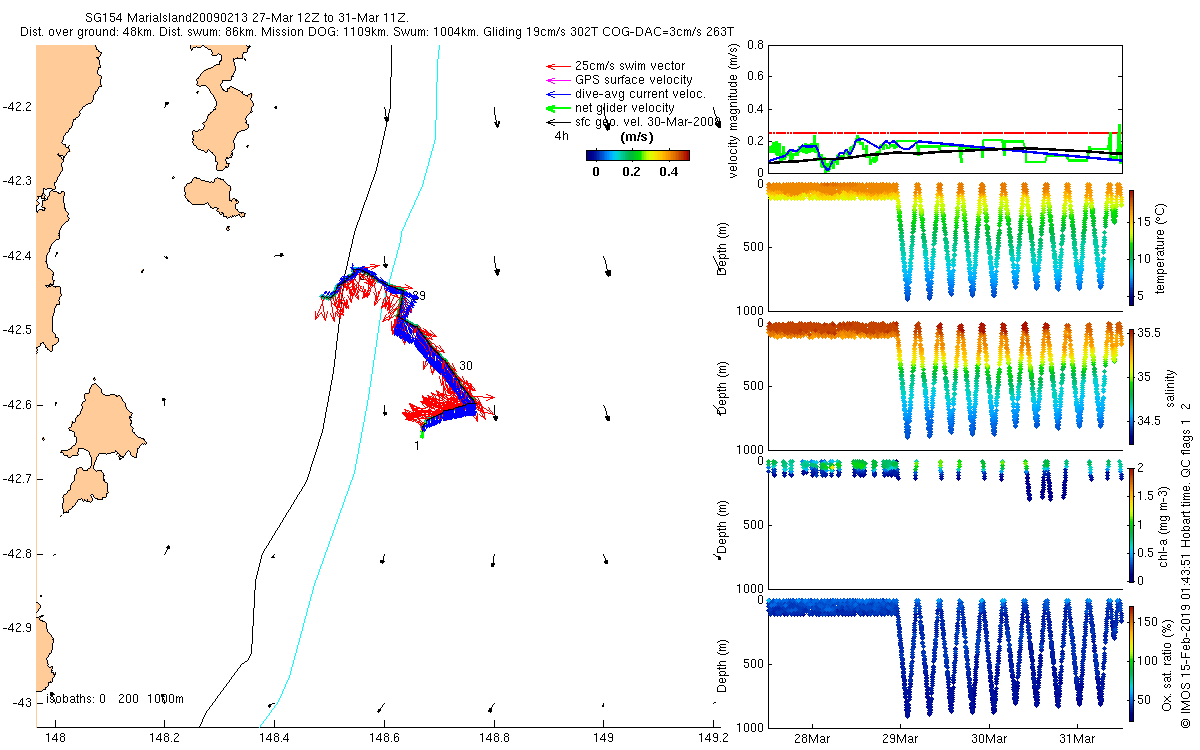
Task: Click the salinity colorbar
Action: pos(1132,386)
